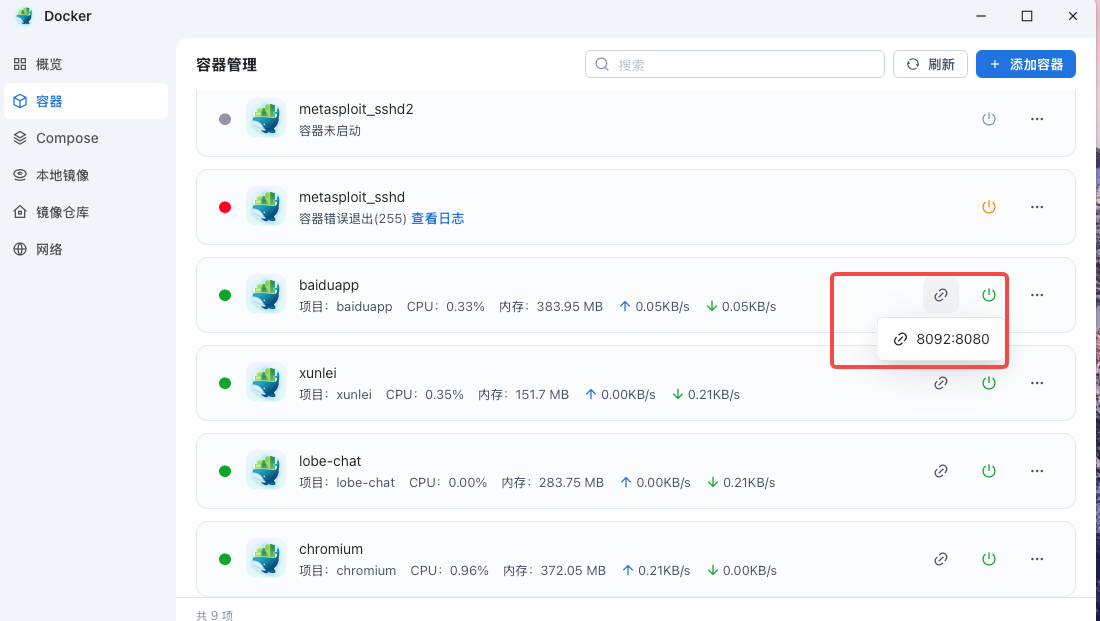Click the 容器管理 page heading
This screenshot has height=621, width=1100.
227,65
